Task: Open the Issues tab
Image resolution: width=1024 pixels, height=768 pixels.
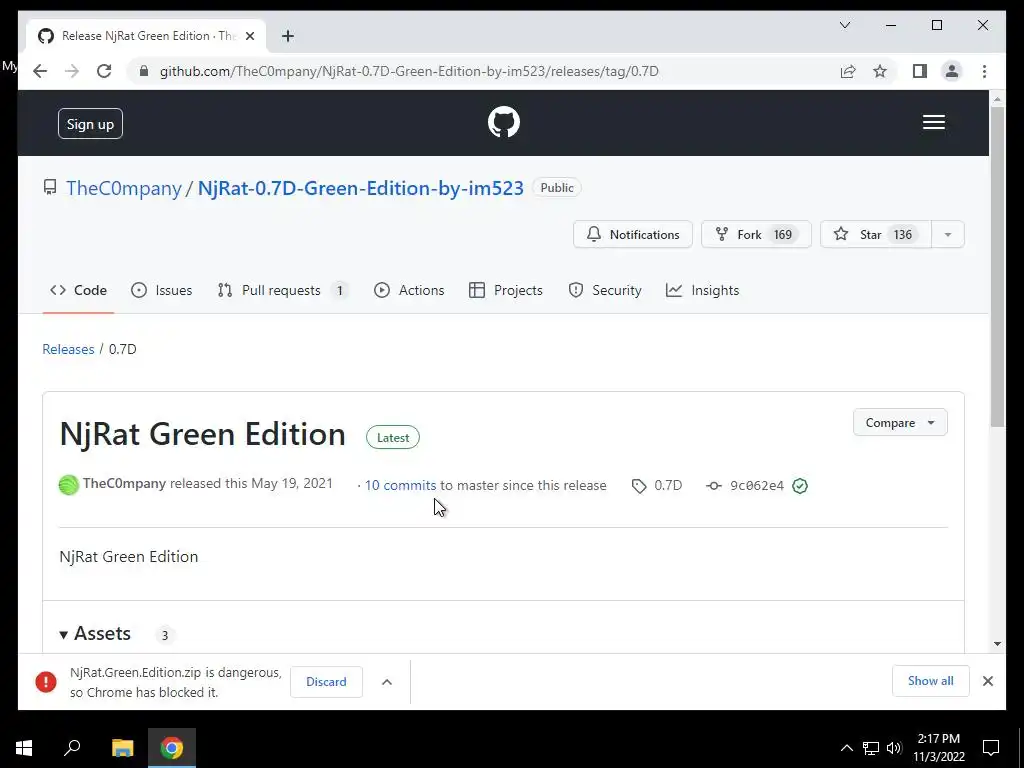Action: 162,291
